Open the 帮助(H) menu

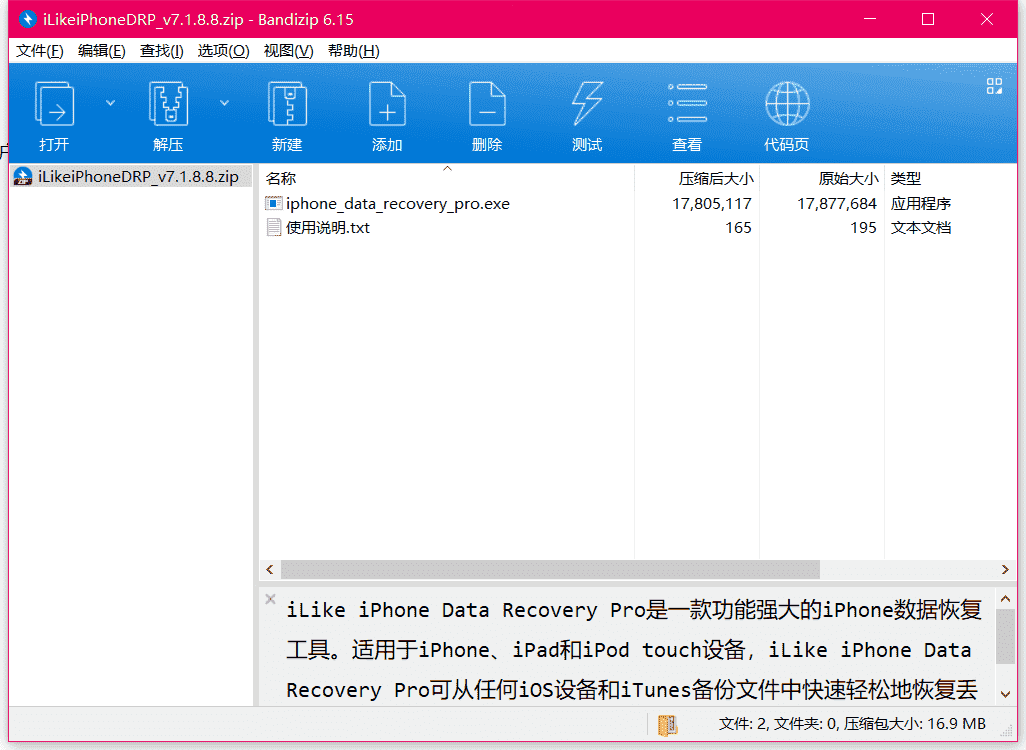pos(353,51)
